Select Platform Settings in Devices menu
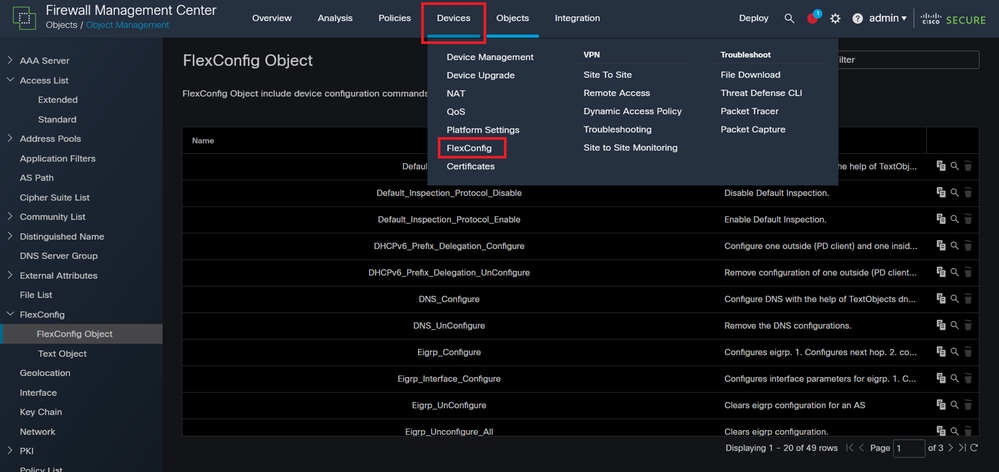999x472 pixels. pos(483,129)
